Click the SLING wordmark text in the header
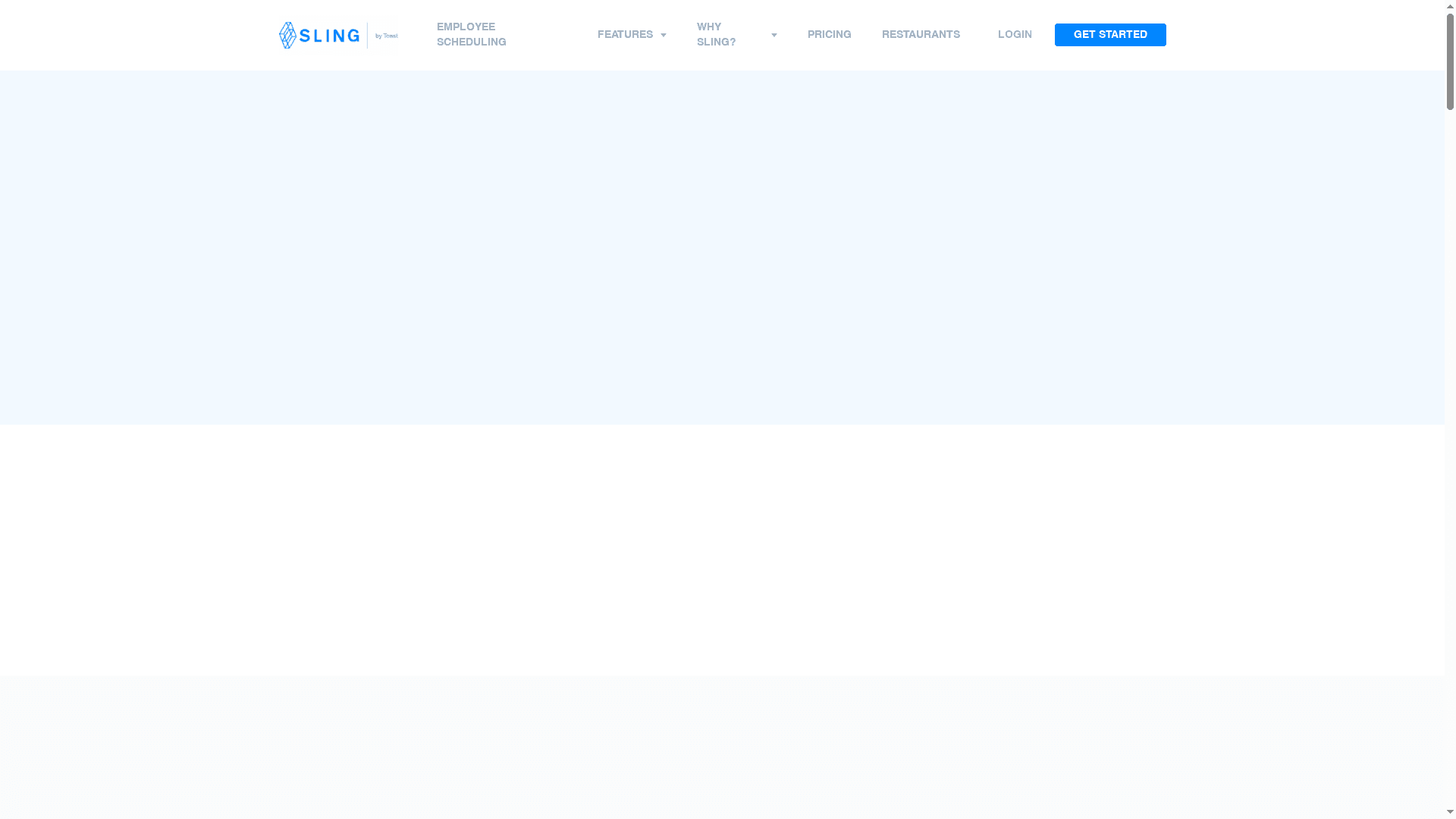The width and height of the screenshot is (1456, 819). pos(329,36)
